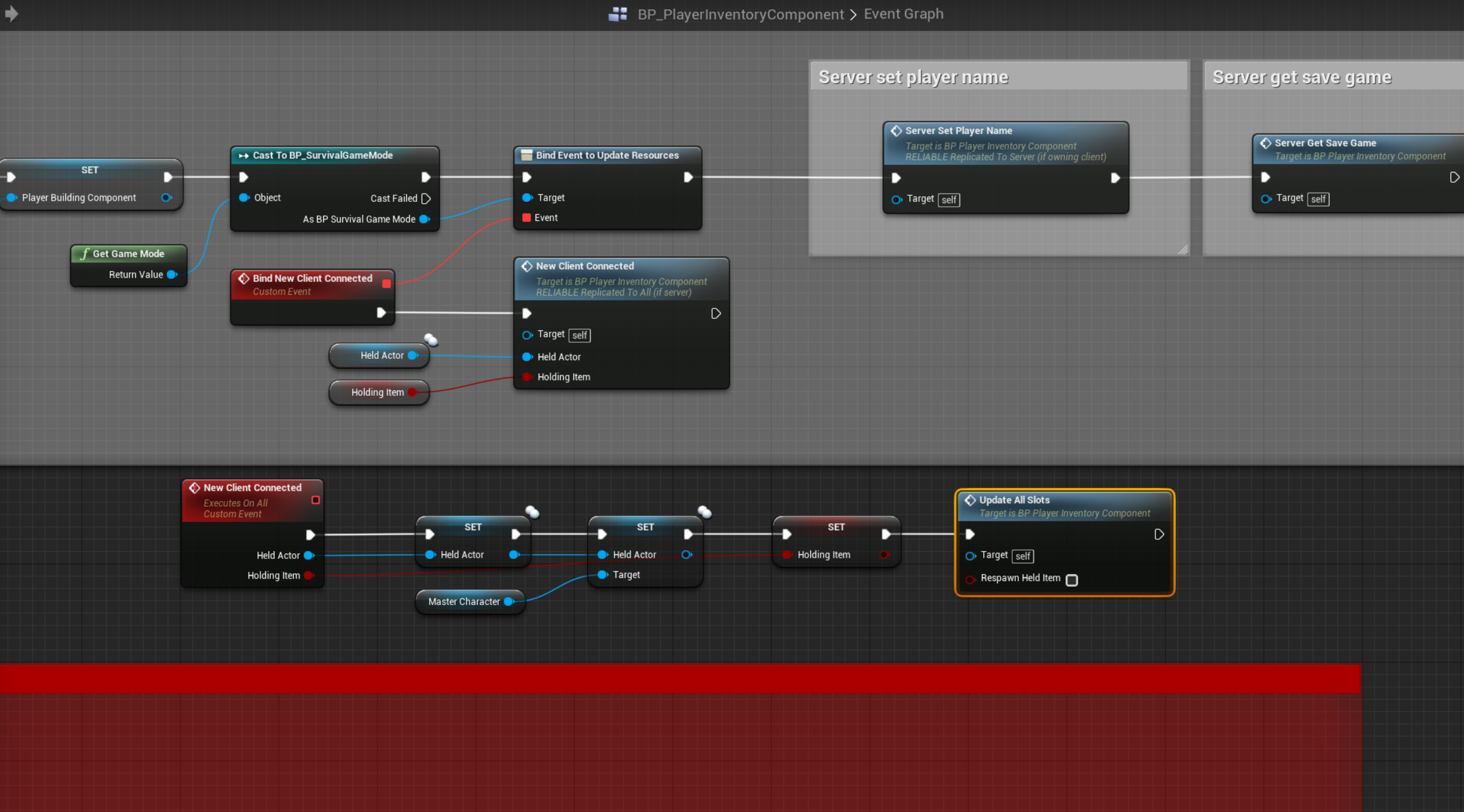Screen dimensions: 1464x812
Task: Click the red Event pin on Bind Event node
Action: pos(526,218)
